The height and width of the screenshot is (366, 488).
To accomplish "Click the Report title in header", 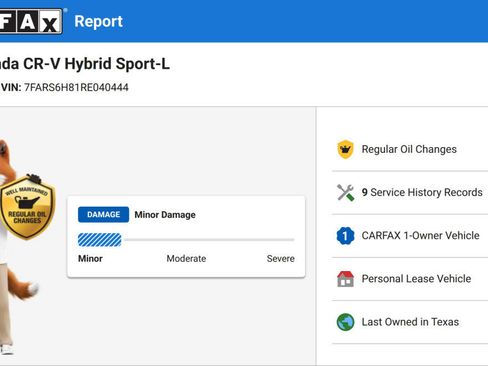I will click(x=99, y=22).
